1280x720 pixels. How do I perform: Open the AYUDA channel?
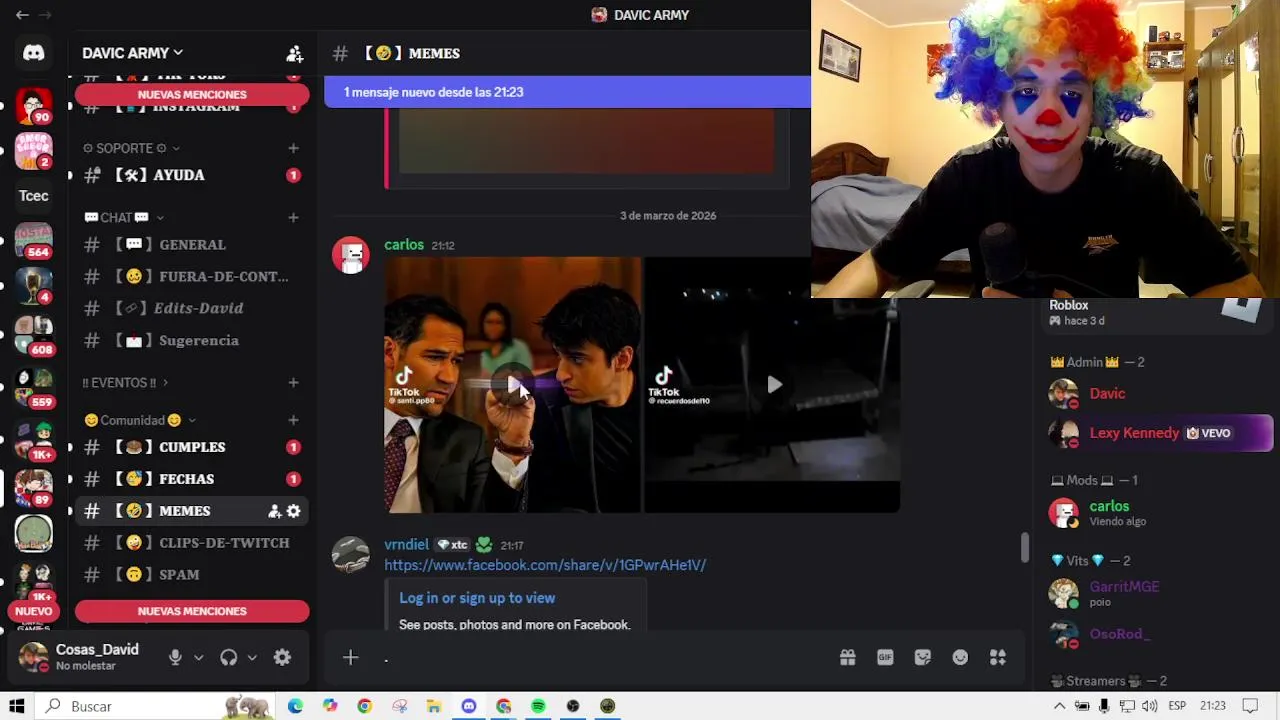(x=190, y=175)
